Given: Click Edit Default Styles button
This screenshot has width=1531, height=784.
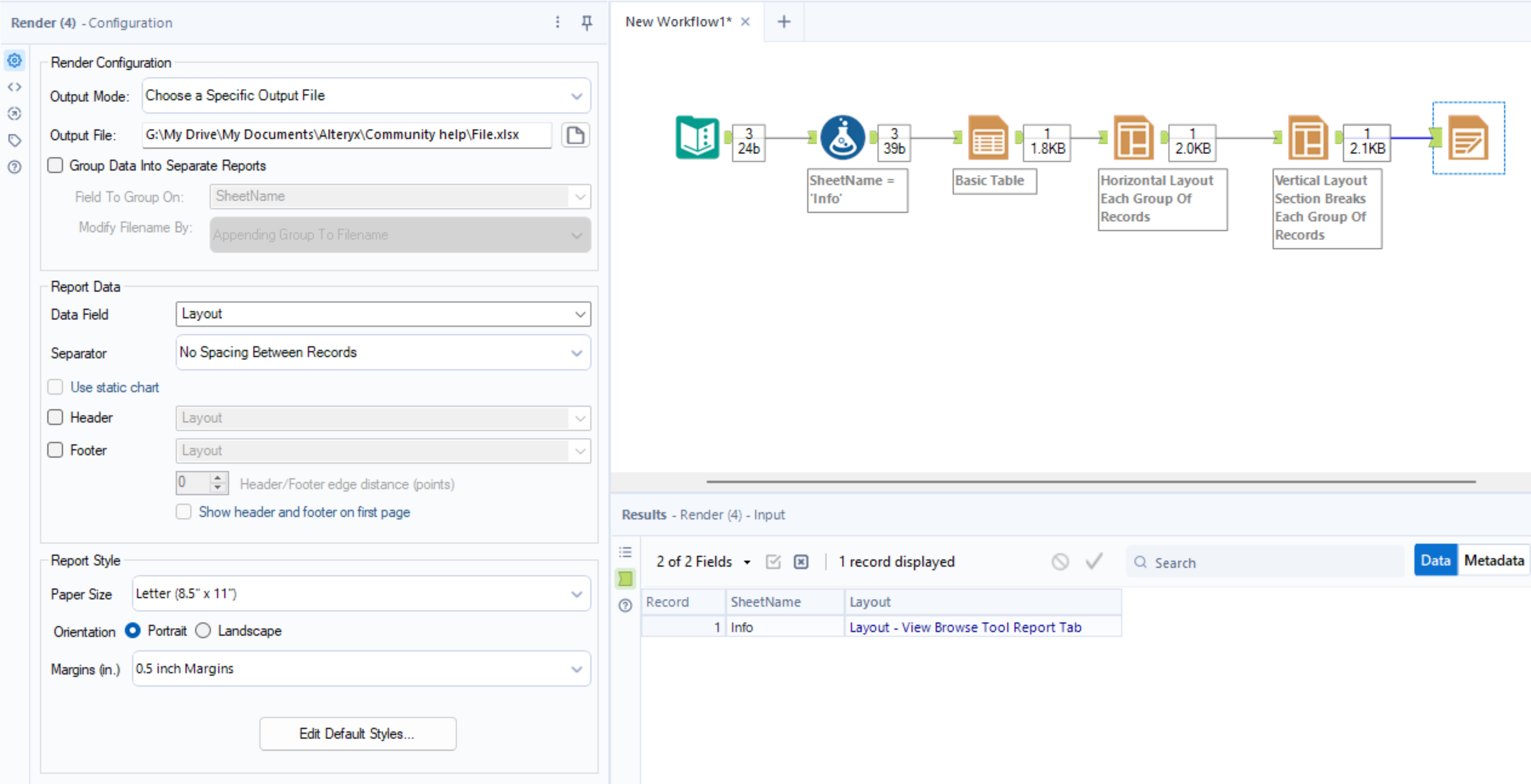Looking at the screenshot, I should point(357,734).
